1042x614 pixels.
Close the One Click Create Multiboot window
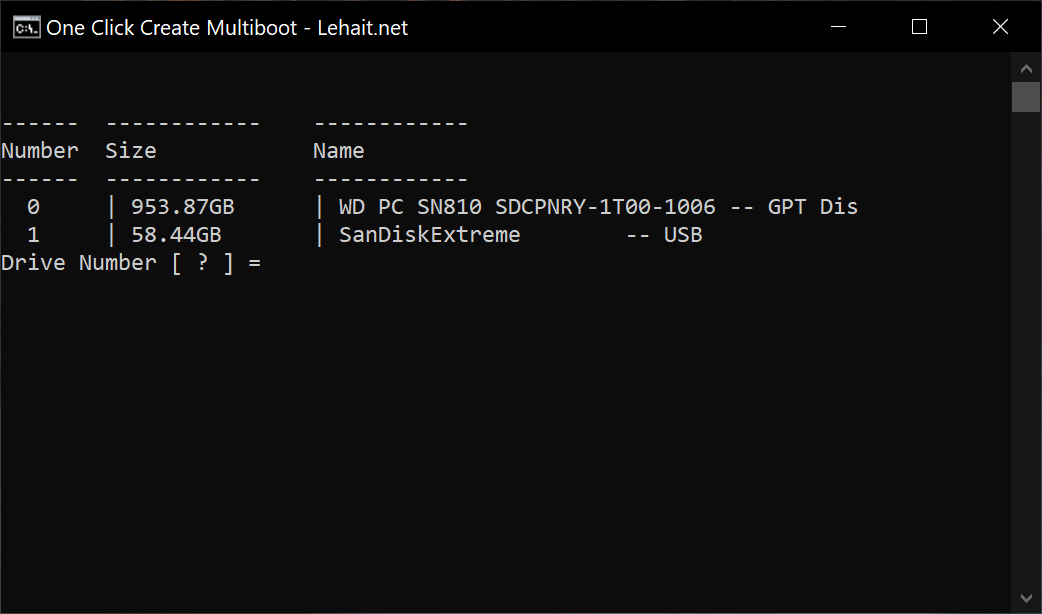click(x=1000, y=27)
